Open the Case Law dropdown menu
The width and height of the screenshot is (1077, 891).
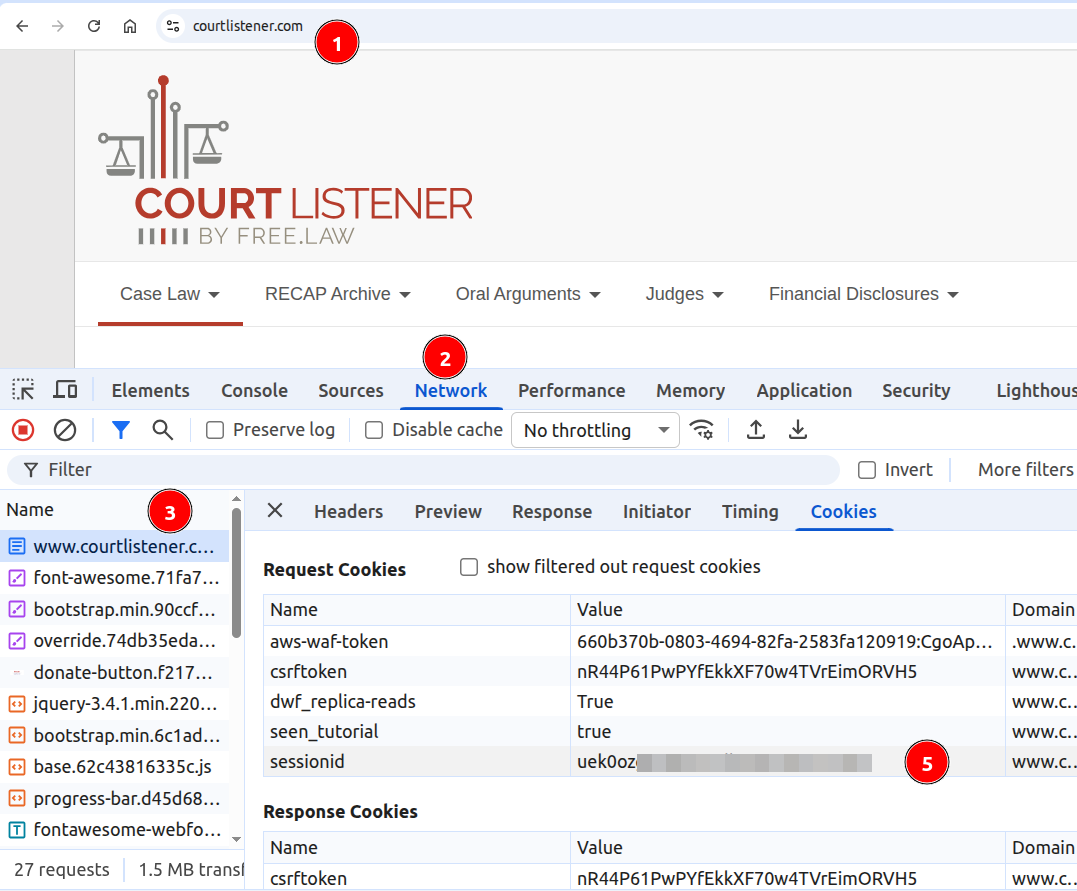(x=170, y=294)
